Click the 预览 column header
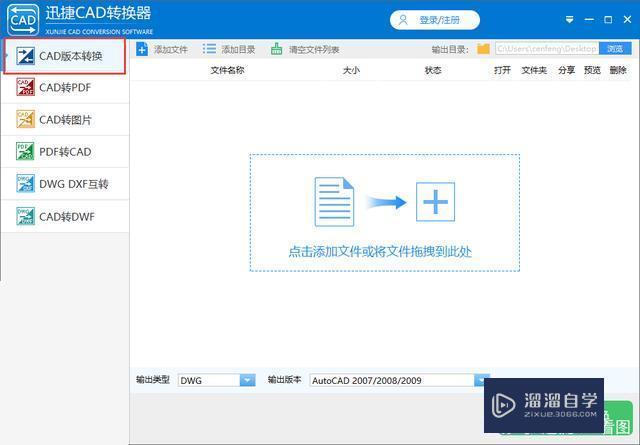Image resolution: width=640 pixels, height=445 pixels. point(592,70)
